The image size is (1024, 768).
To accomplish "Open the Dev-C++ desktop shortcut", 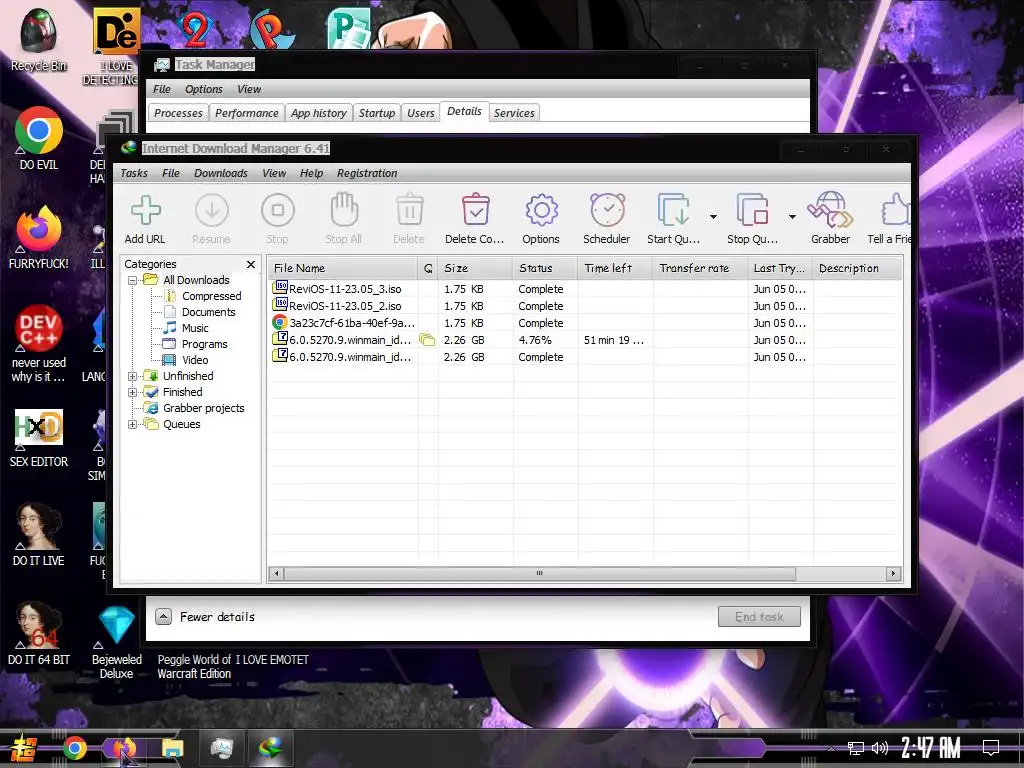I will click(39, 344).
